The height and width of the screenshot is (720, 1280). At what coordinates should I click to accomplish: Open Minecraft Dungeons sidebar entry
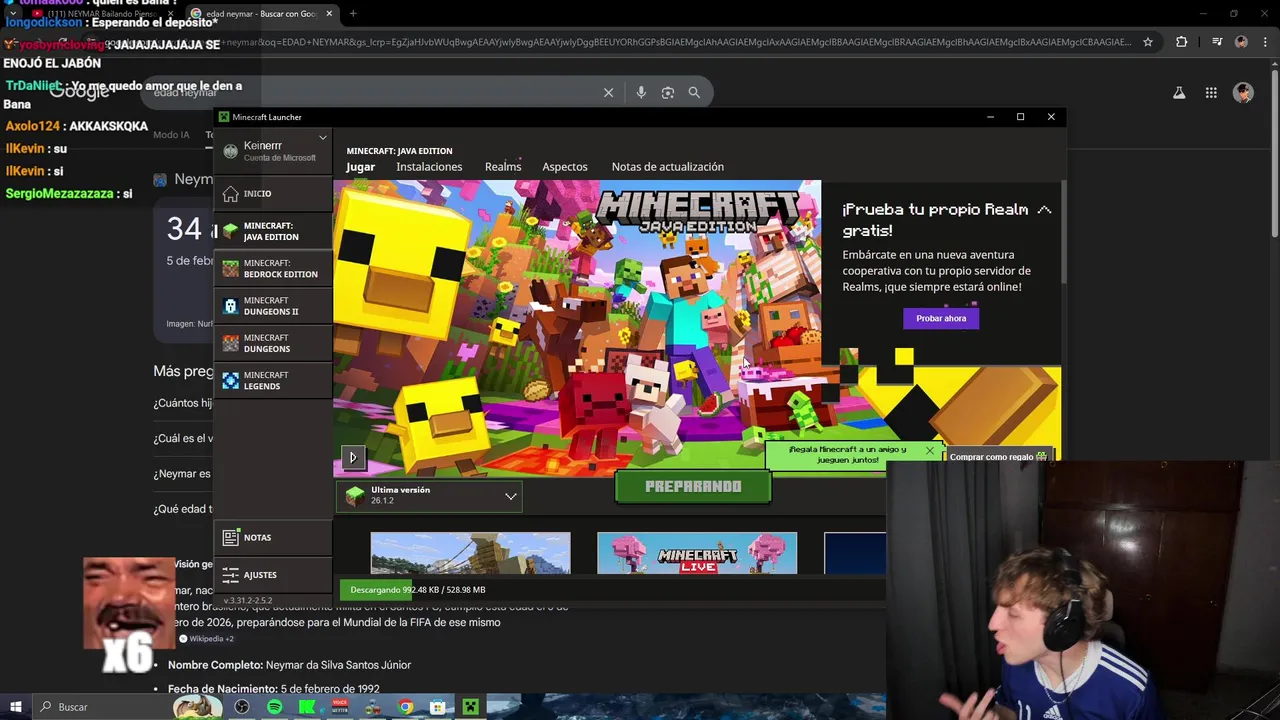[x=273, y=343]
